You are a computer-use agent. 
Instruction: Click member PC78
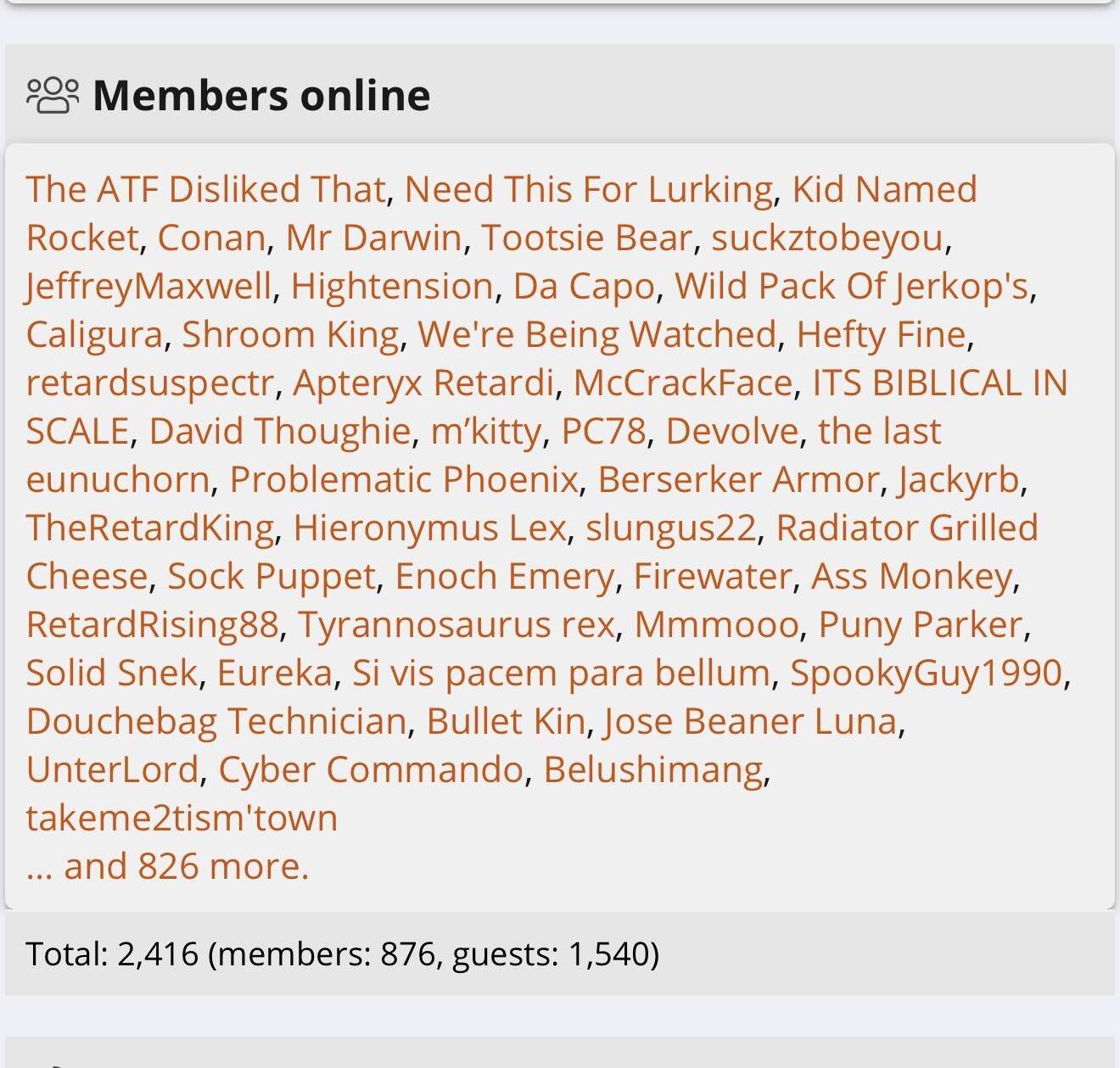point(603,431)
